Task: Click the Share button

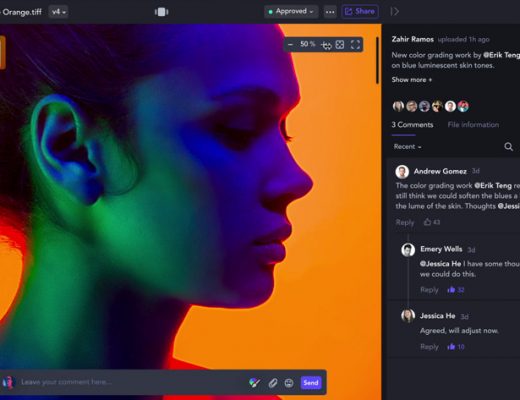Action: point(360,12)
